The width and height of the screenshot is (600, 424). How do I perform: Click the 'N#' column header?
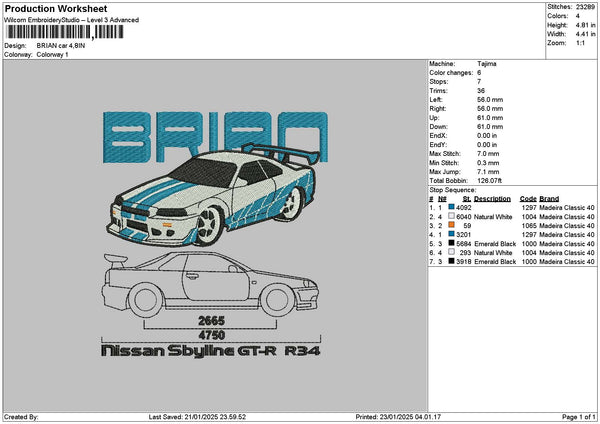(x=442, y=199)
